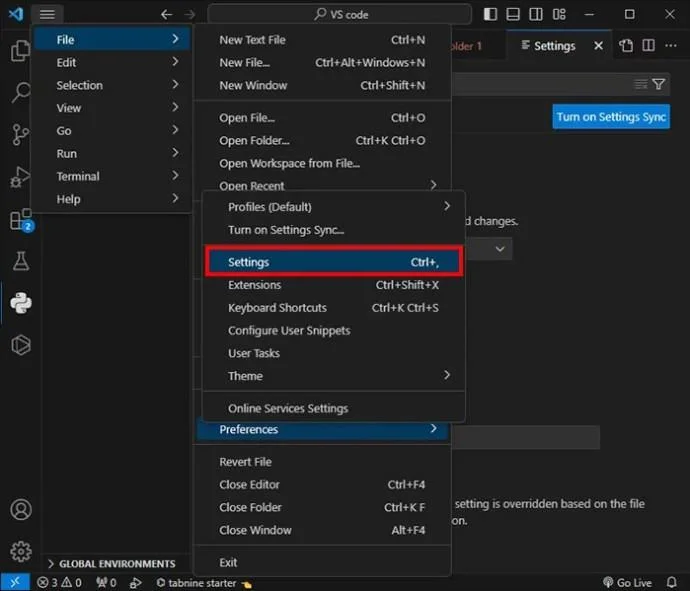Image resolution: width=690 pixels, height=591 pixels.
Task: Choose Configure User Snippets
Action: coord(334,330)
